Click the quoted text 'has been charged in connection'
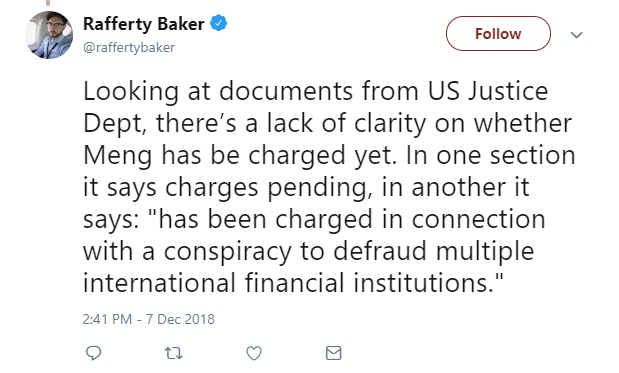Screen dimensions: 619x373 352,219
